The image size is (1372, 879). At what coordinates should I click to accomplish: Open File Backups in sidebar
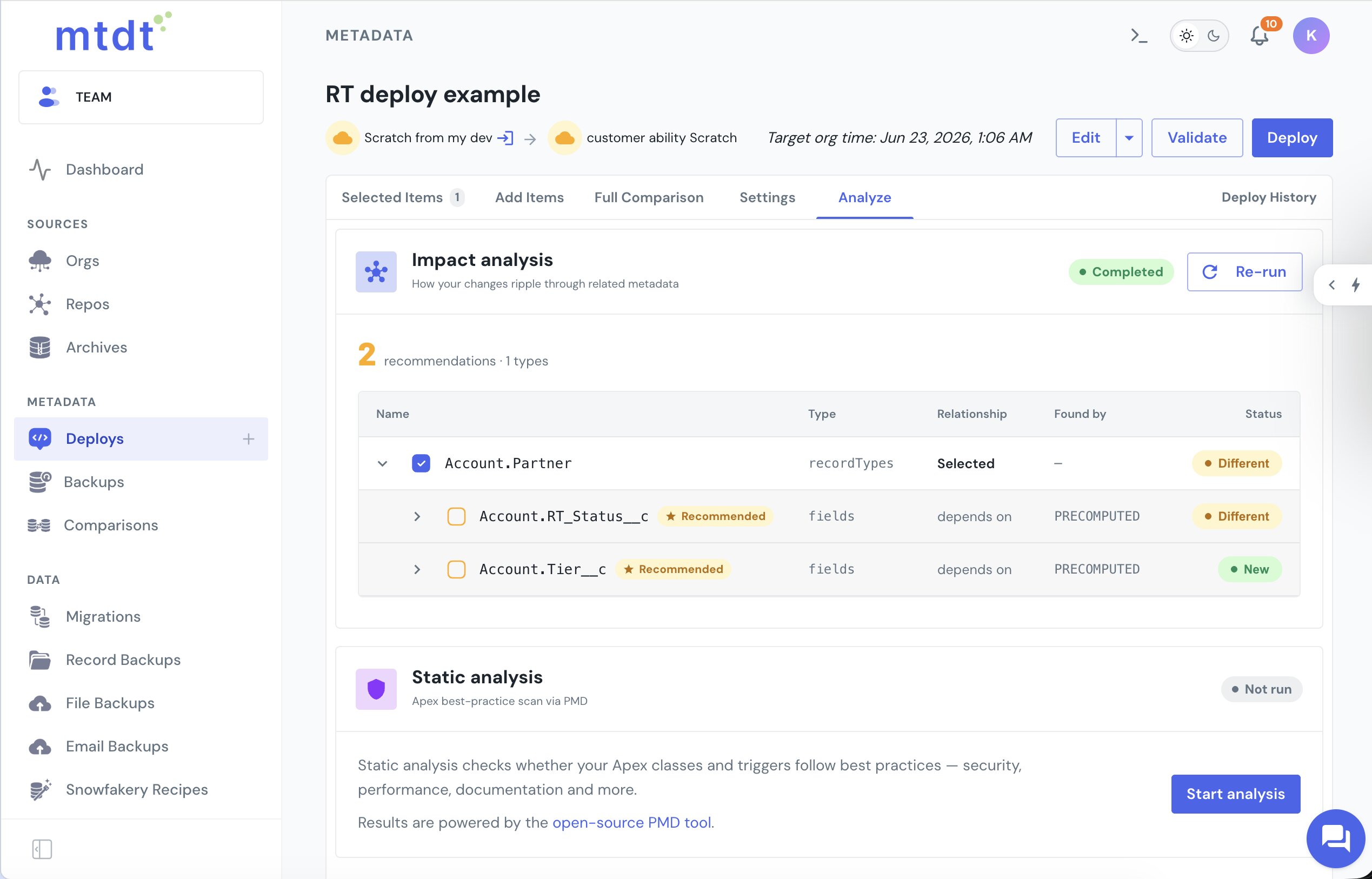pyautogui.click(x=110, y=703)
